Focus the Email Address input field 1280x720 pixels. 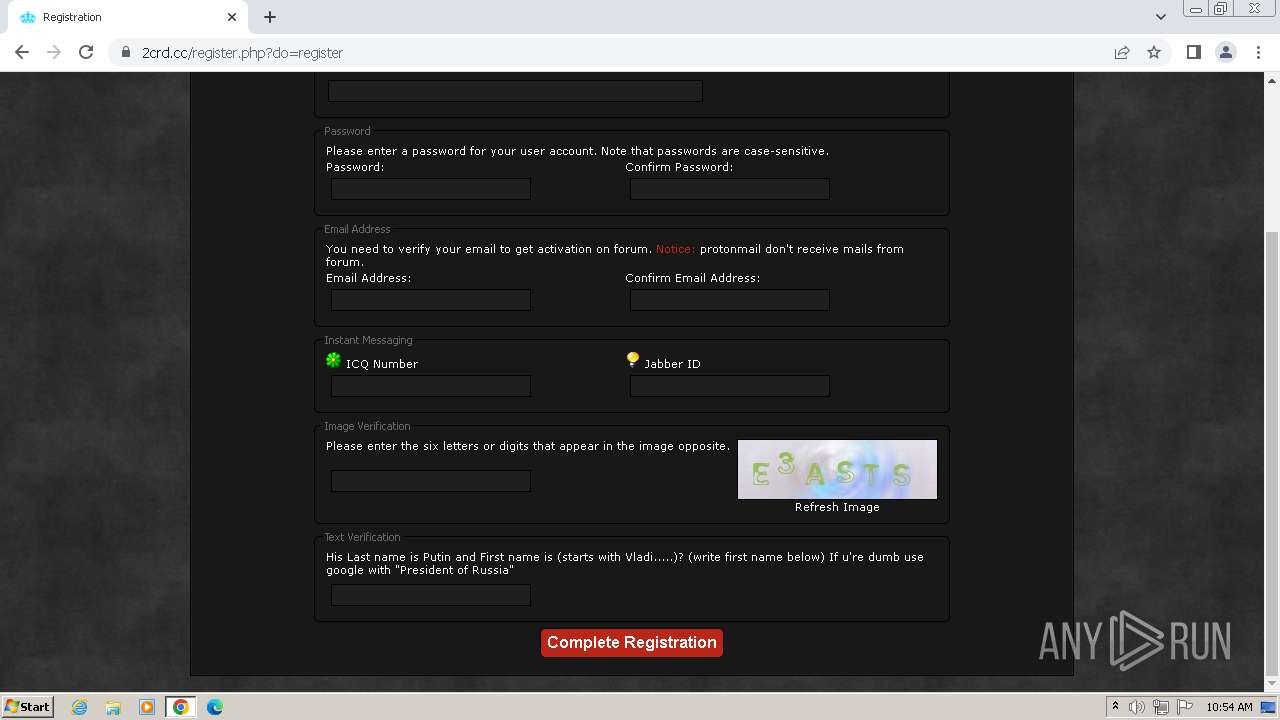tap(431, 300)
